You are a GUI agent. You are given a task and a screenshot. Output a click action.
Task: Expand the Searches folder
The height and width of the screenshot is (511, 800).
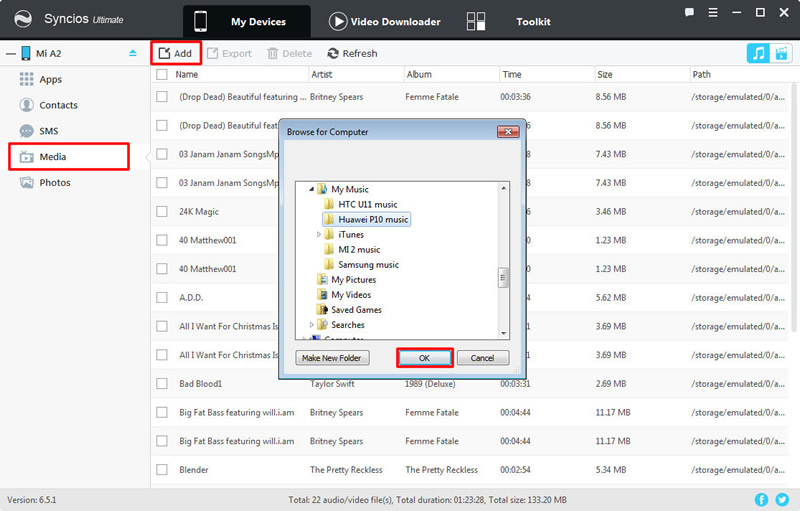tap(312, 325)
